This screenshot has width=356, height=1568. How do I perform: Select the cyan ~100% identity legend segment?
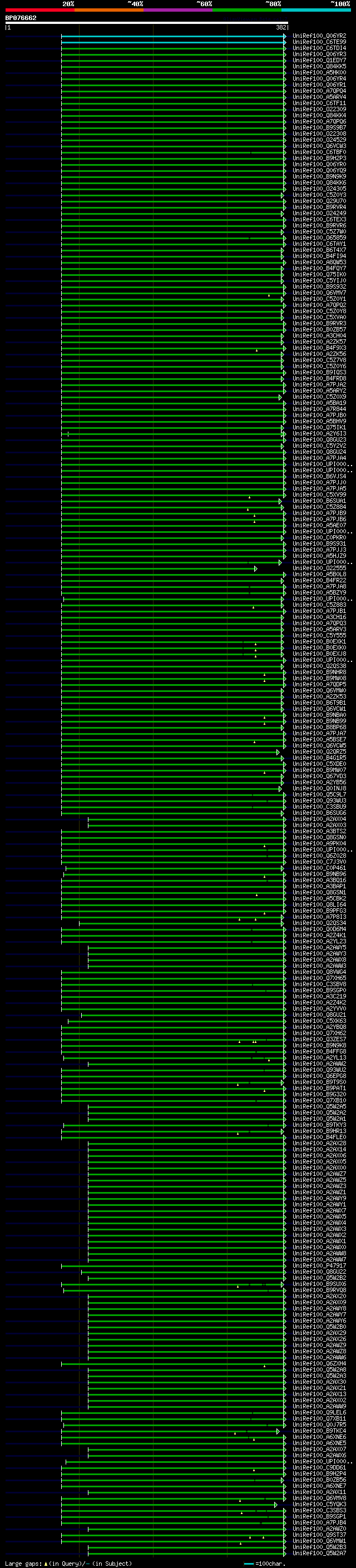316,10
